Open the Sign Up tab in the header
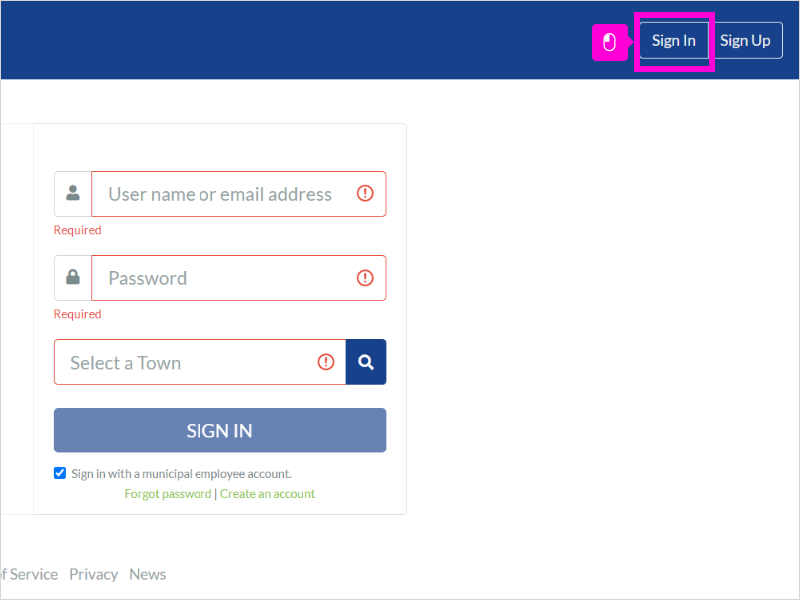This screenshot has width=800, height=600. (x=745, y=41)
